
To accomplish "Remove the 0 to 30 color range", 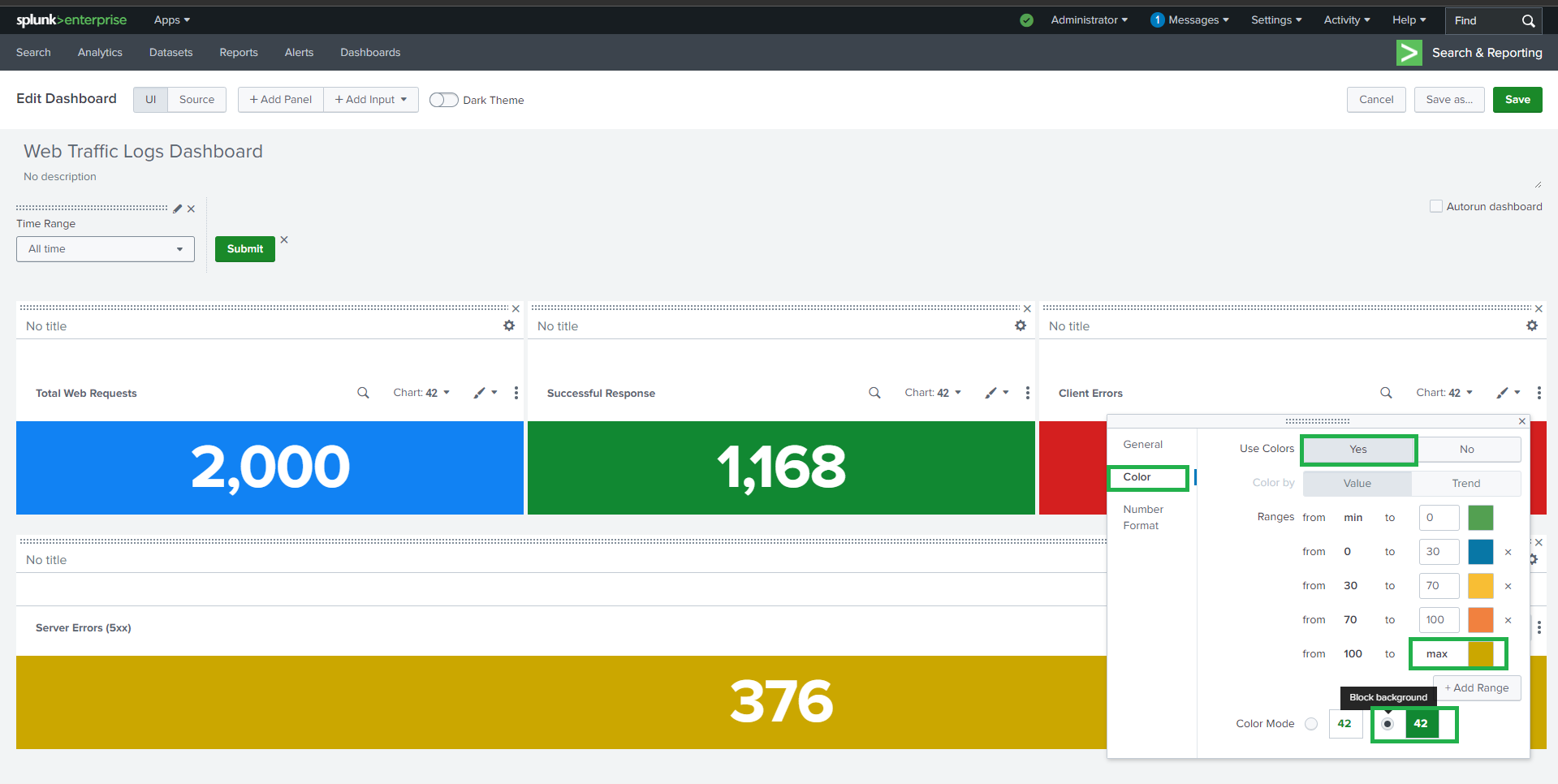I will (x=1508, y=552).
